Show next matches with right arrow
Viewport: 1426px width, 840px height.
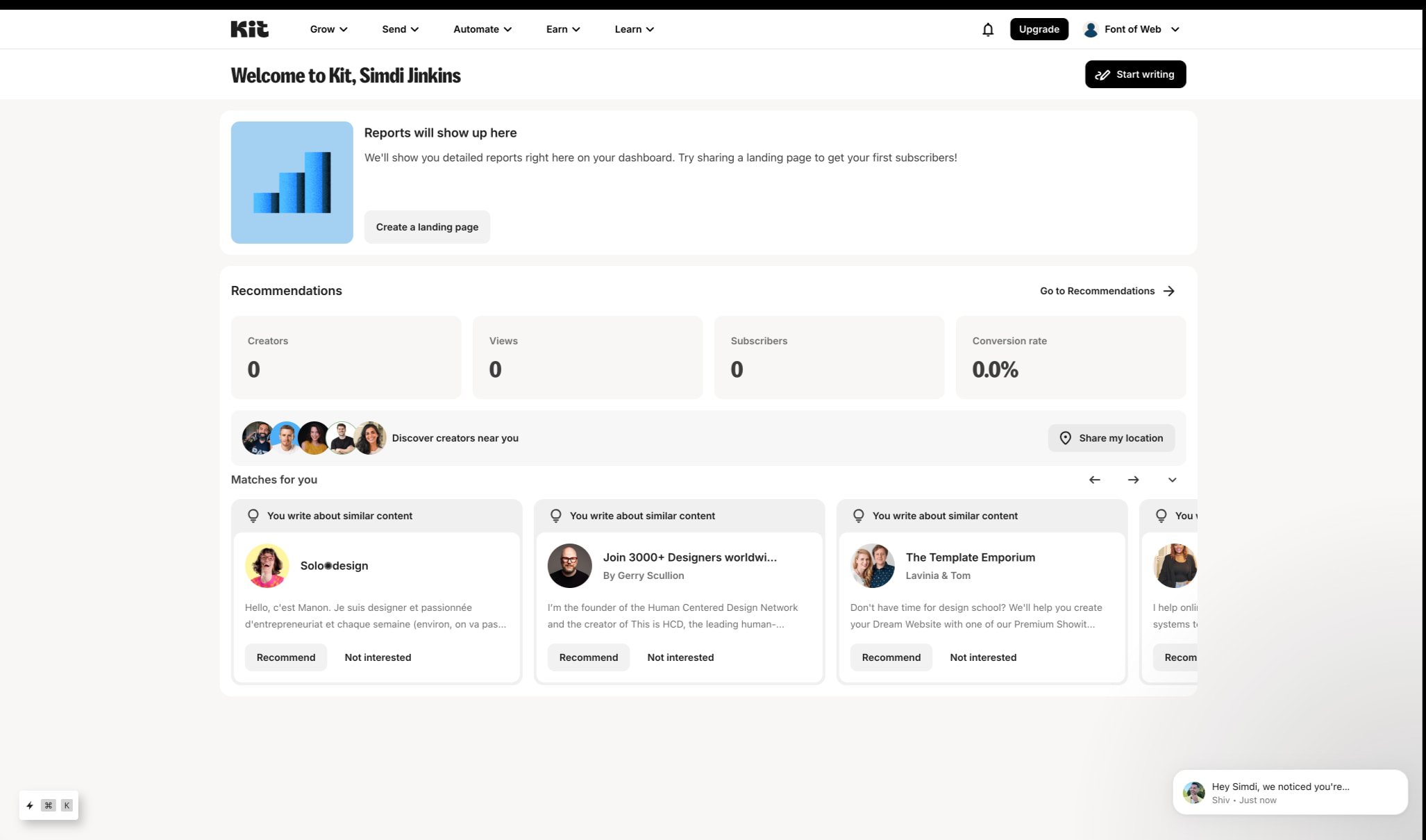click(x=1134, y=480)
